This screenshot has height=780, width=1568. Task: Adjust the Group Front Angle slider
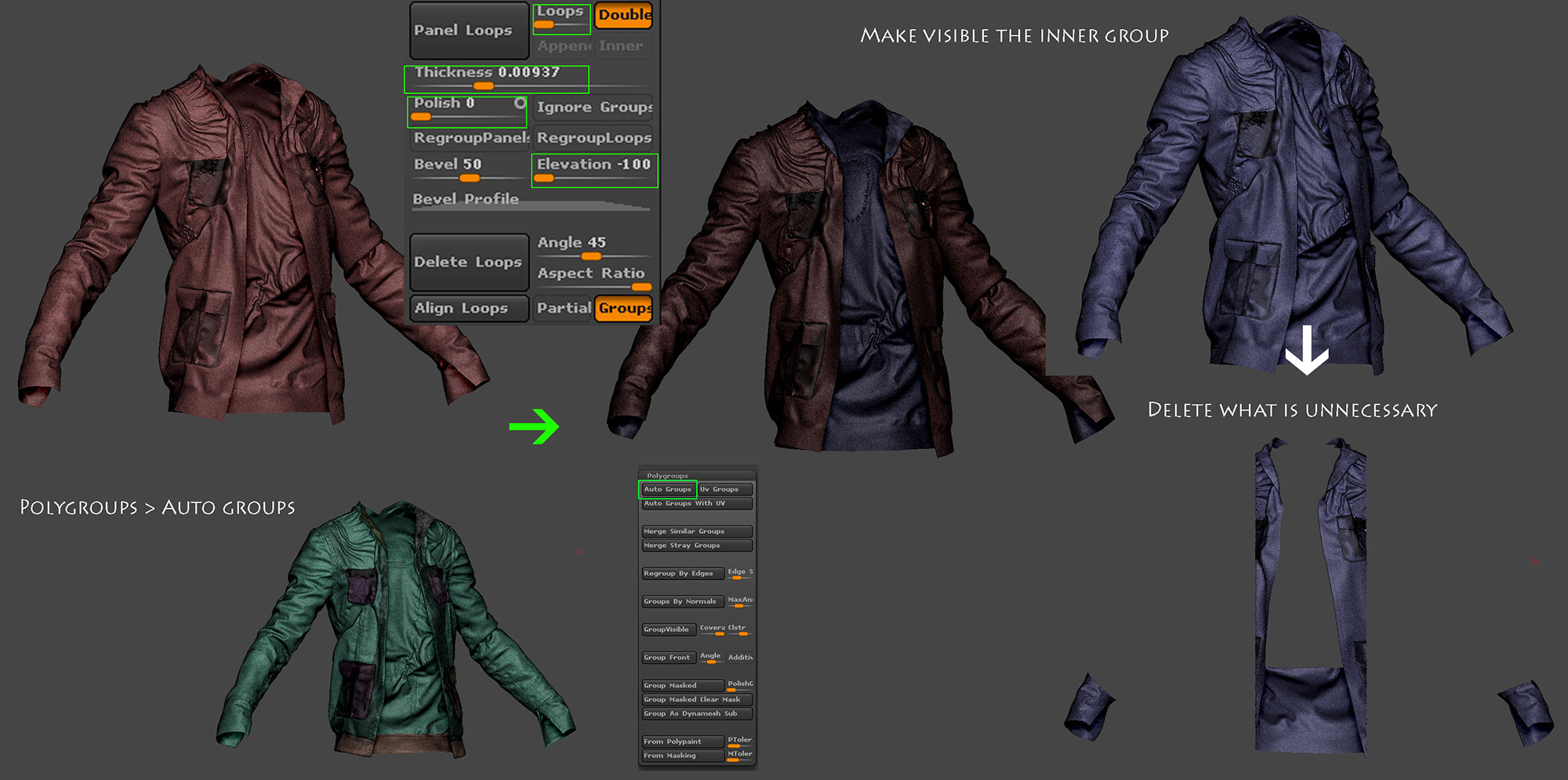coord(712,658)
